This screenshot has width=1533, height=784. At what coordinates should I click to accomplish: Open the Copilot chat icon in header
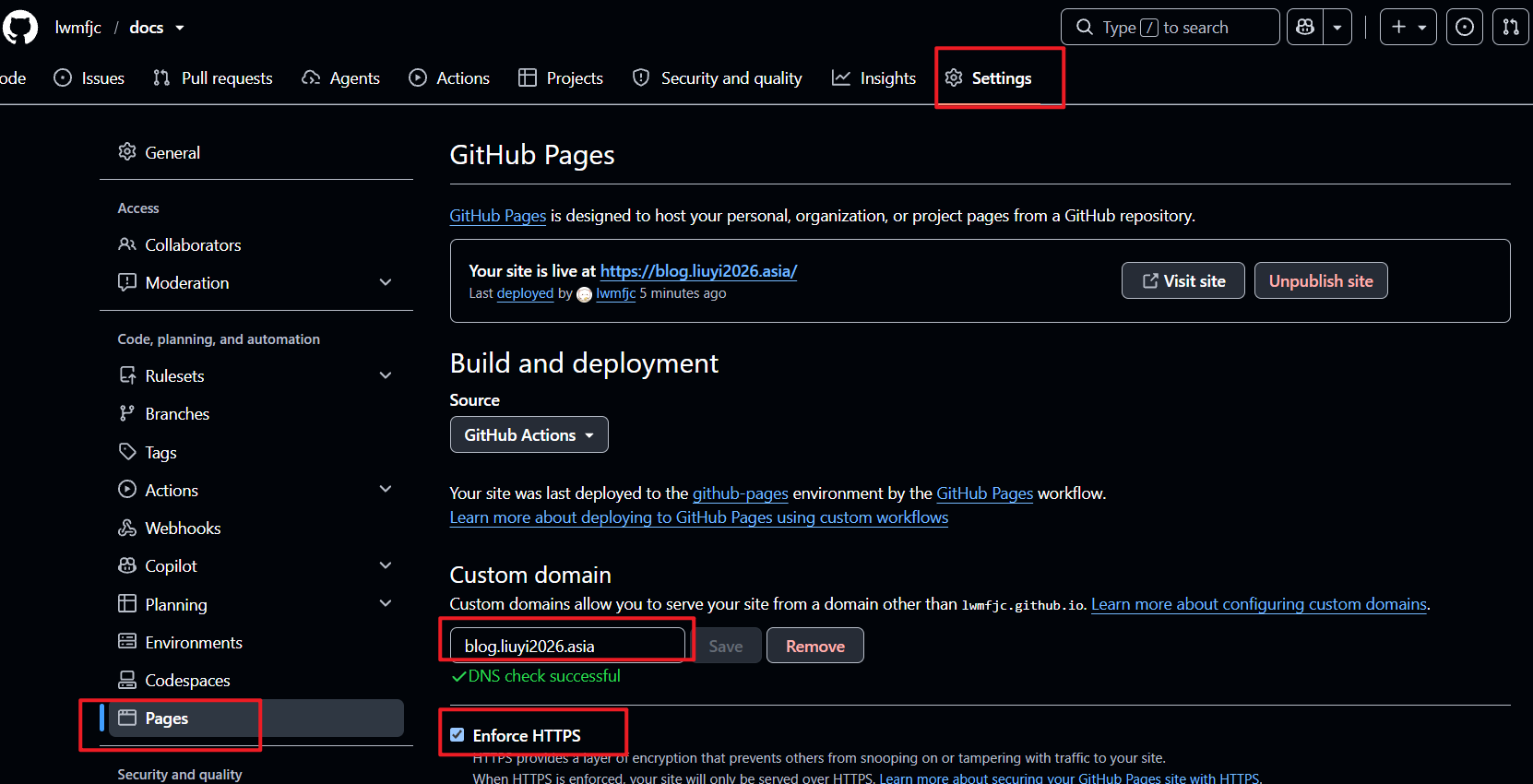pos(1305,28)
